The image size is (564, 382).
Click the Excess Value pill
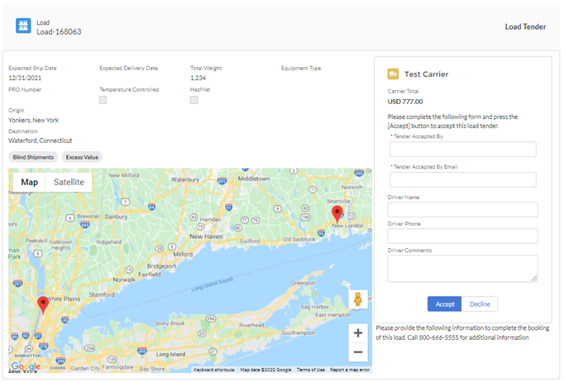(82, 157)
